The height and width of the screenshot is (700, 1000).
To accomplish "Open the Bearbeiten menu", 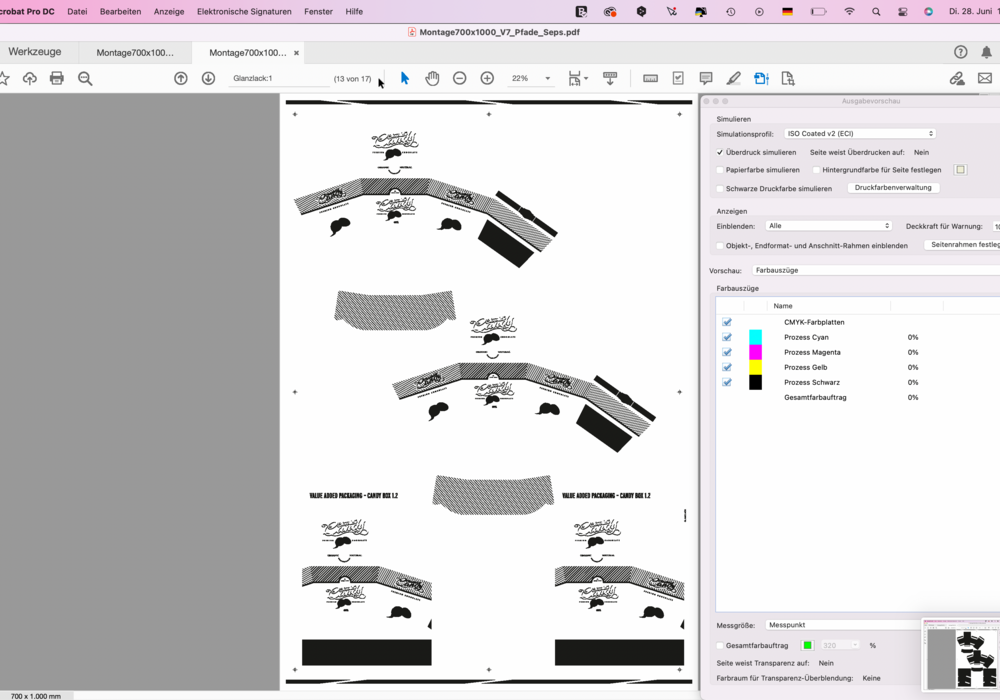I will pyautogui.click(x=121, y=11).
